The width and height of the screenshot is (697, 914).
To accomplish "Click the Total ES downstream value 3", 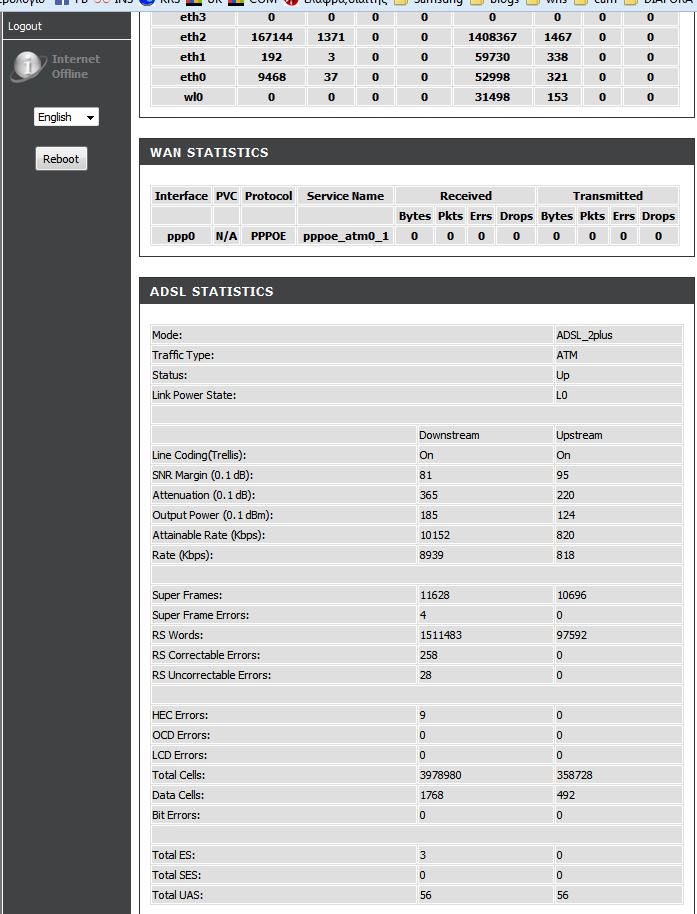I will 423,855.
